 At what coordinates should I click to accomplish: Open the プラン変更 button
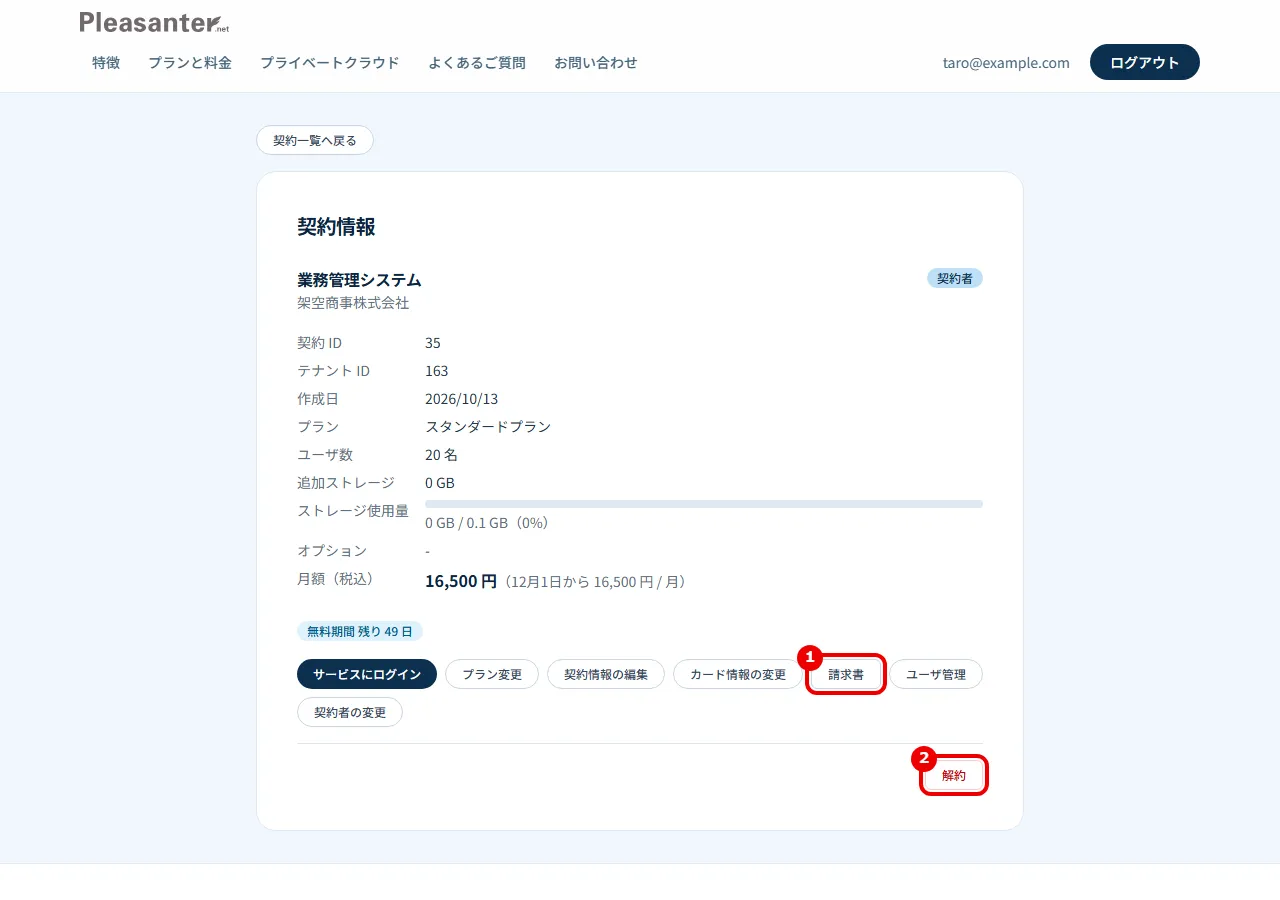pyautogui.click(x=492, y=674)
